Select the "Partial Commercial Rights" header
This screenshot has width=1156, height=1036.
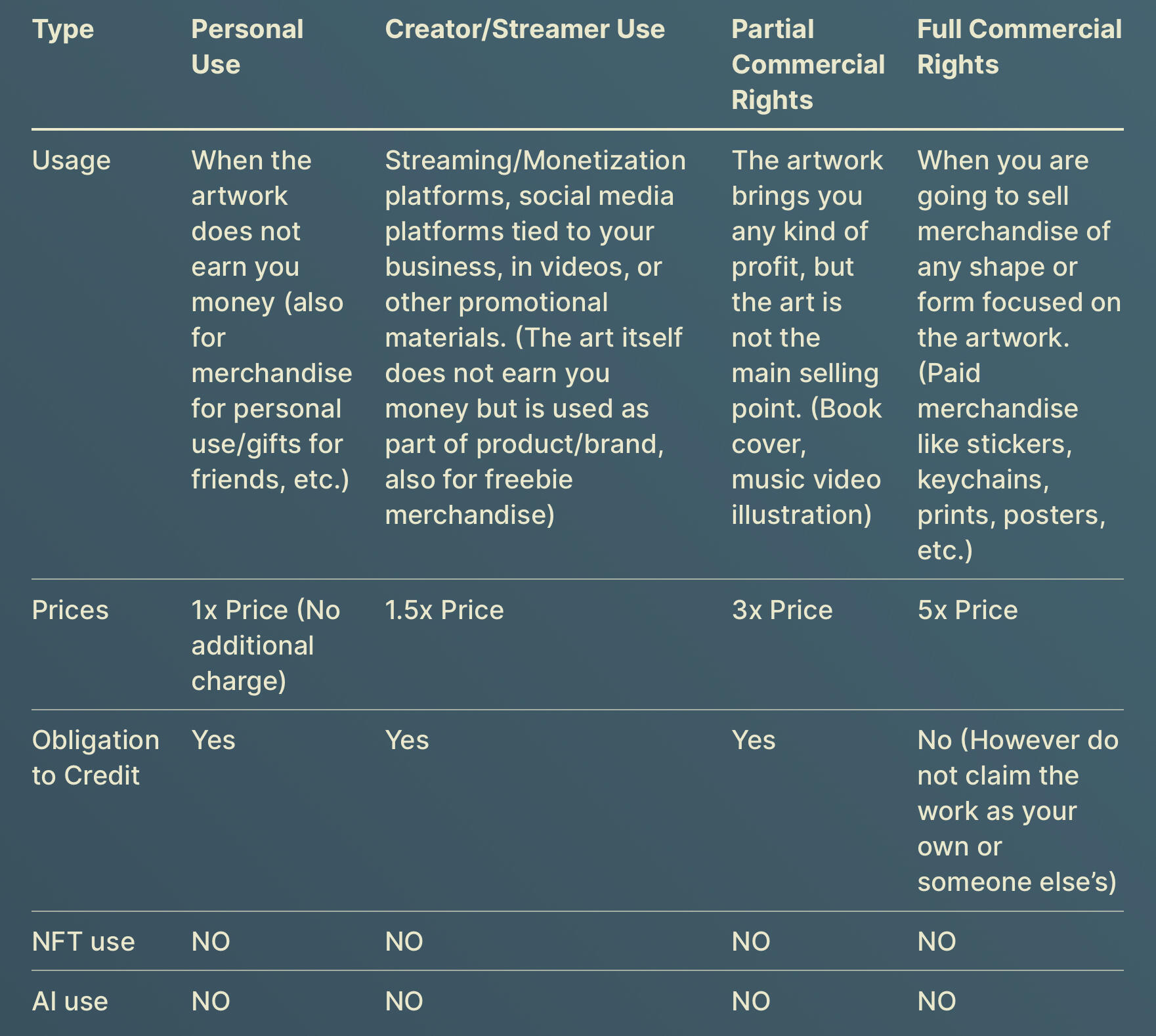click(807, 64)
